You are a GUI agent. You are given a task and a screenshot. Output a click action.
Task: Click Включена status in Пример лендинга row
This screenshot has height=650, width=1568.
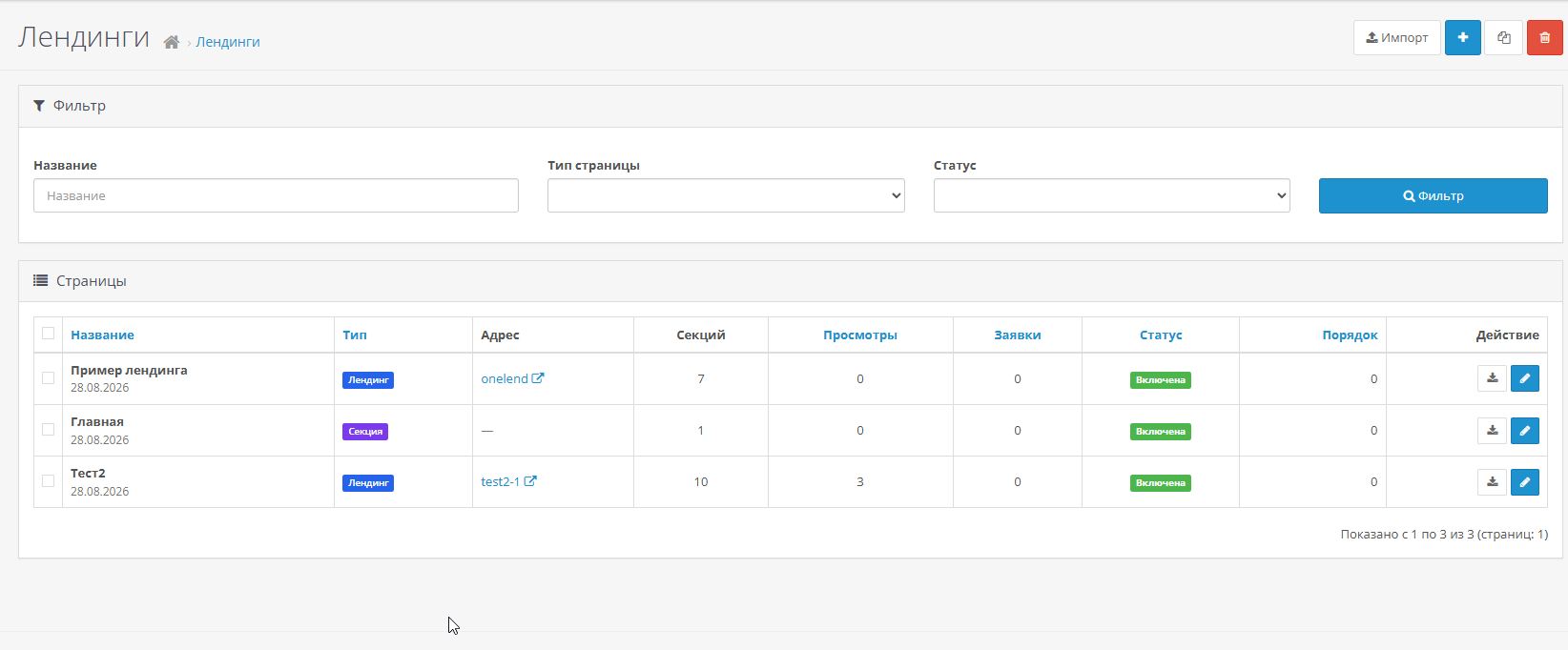coord(1161,379)
